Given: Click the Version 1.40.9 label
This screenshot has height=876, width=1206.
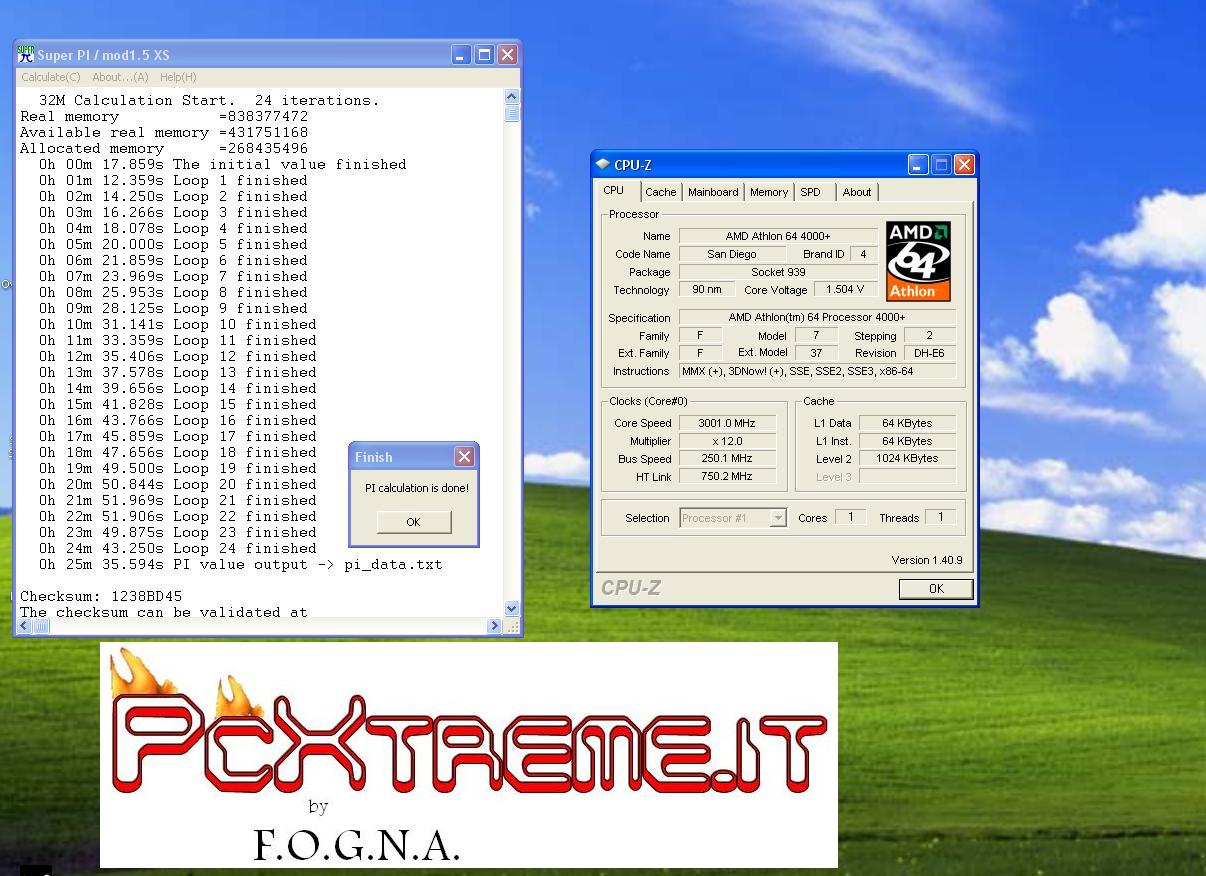Looking at the screenshot, I should 927,560.
